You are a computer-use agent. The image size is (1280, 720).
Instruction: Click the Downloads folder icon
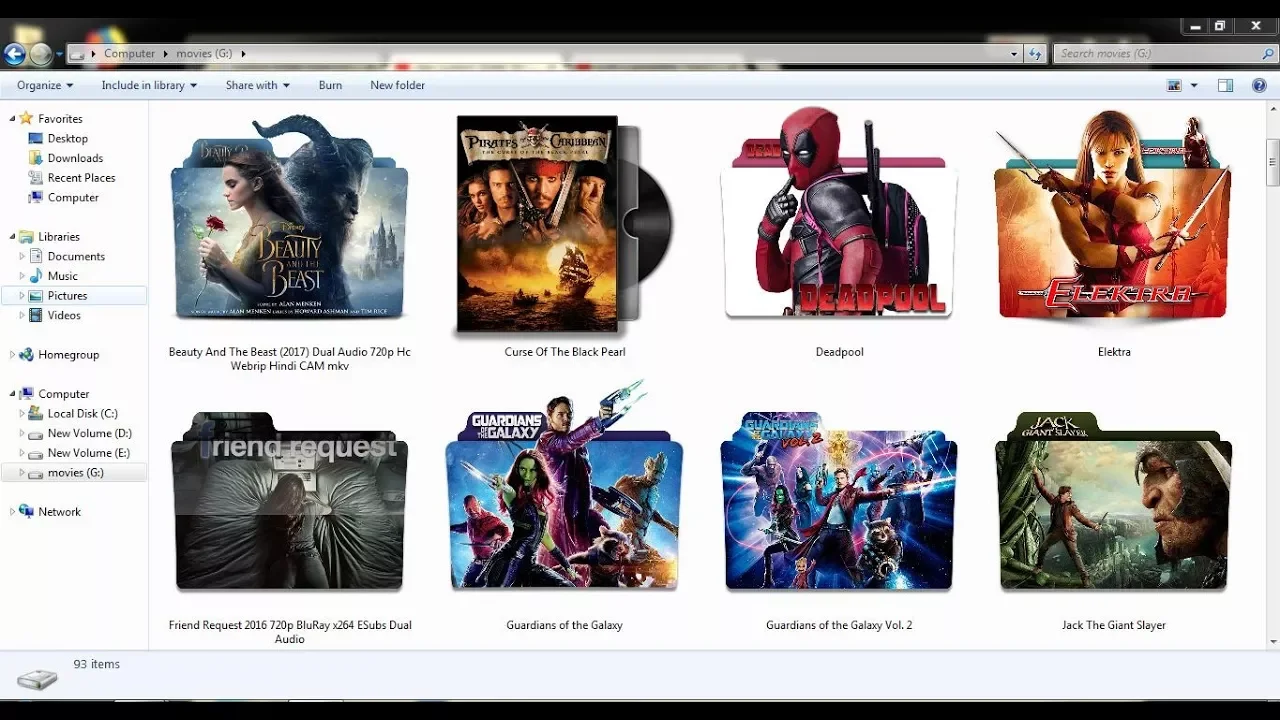coord(36,158)
